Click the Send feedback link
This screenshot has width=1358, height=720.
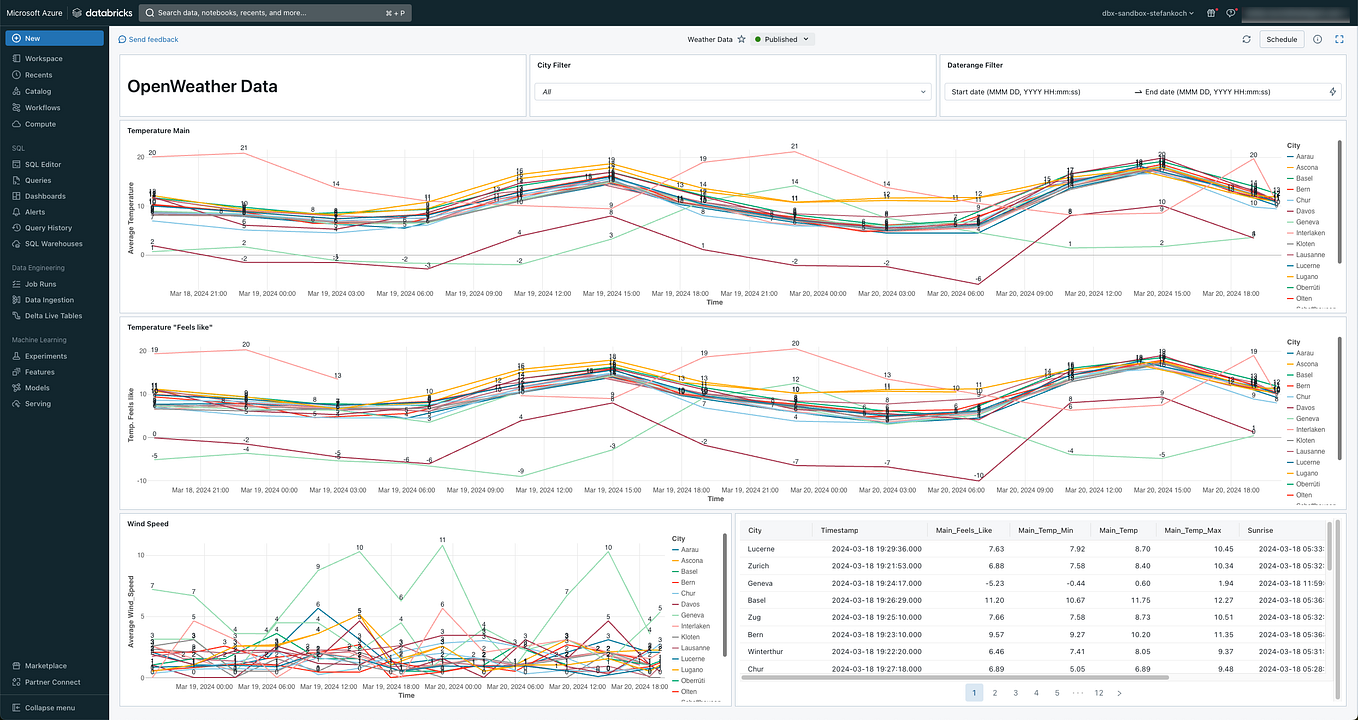tap(148, 39)
